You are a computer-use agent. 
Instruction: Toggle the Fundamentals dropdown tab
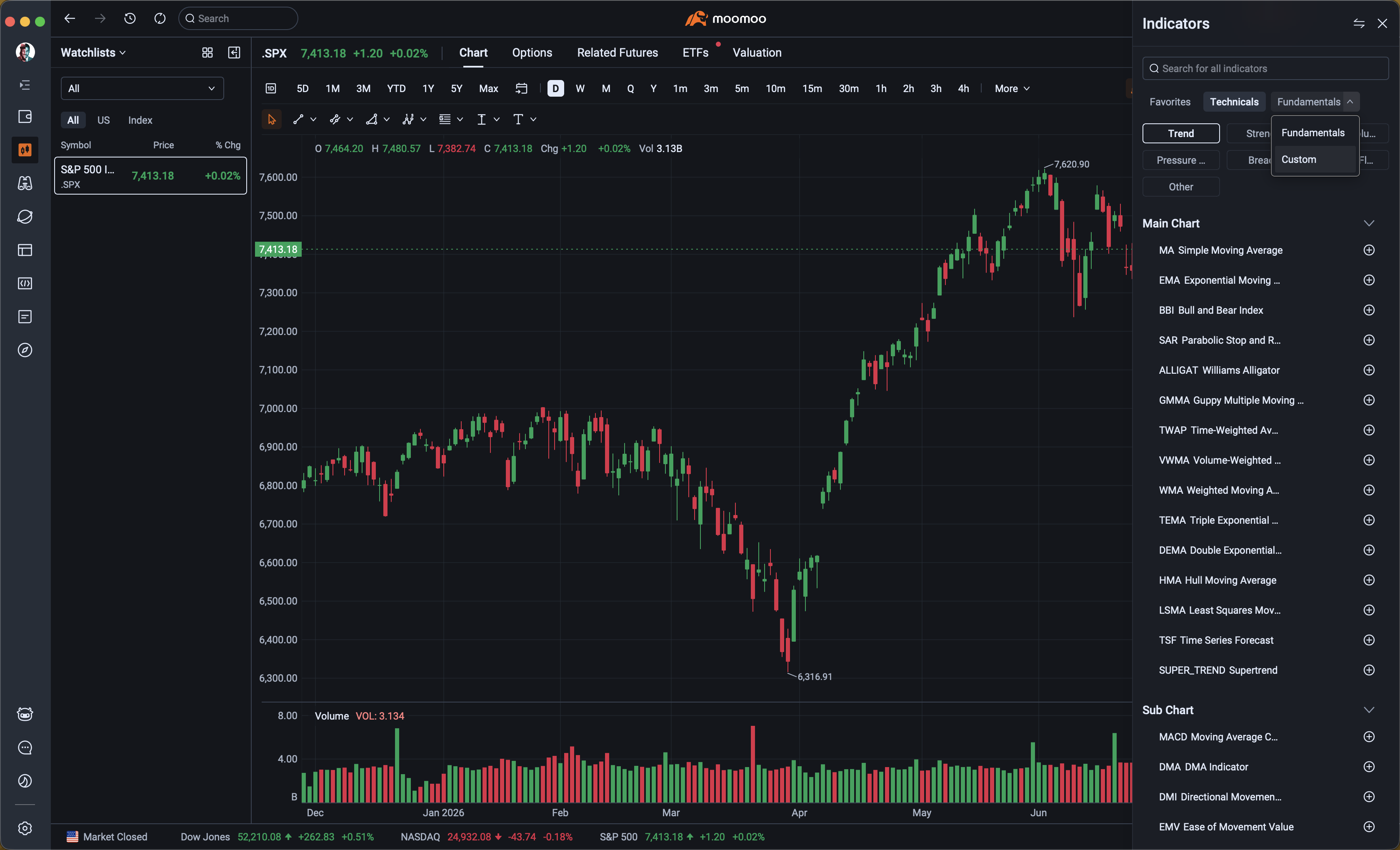pos(1315,102)
